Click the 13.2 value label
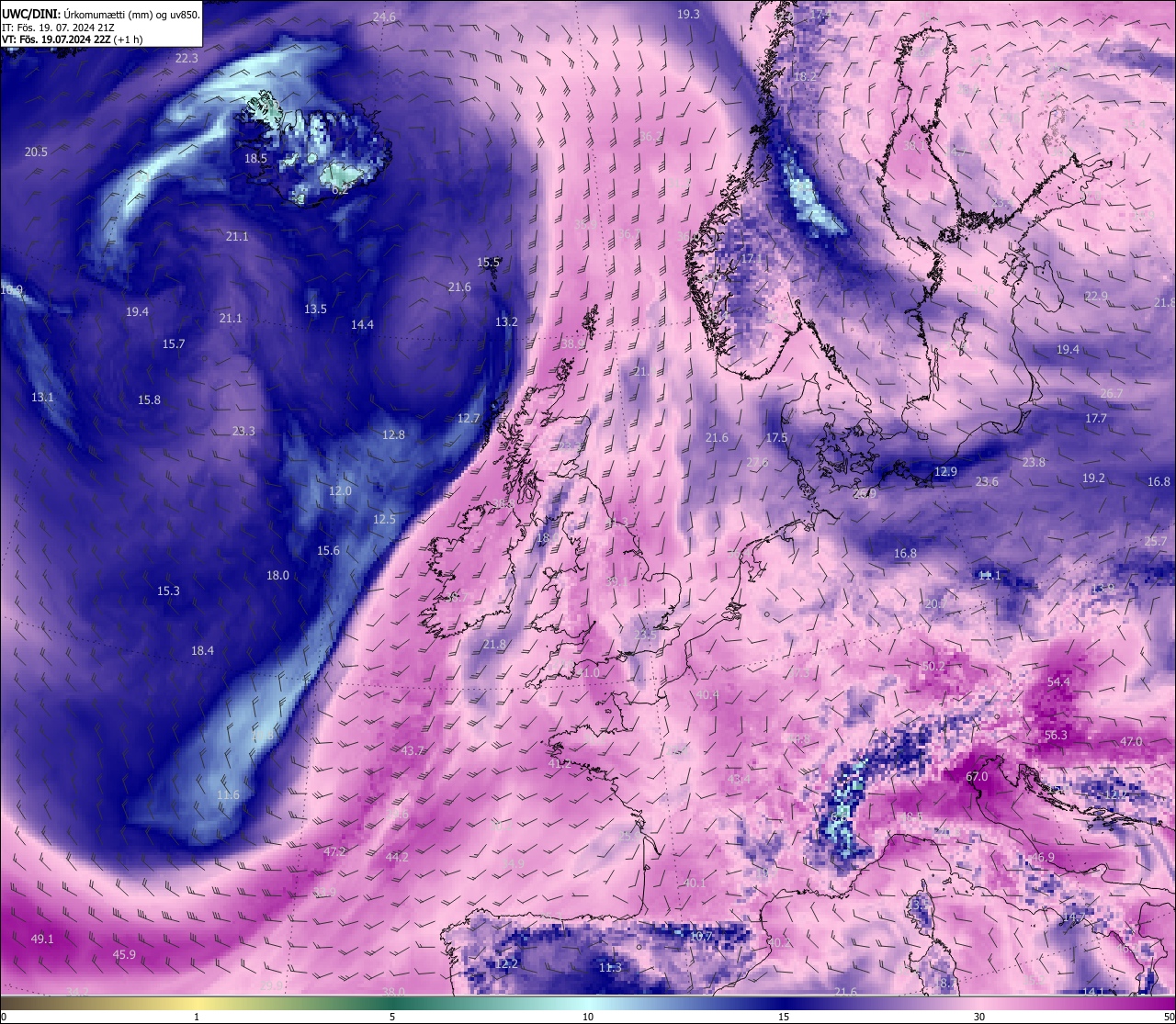Screen dimensions: 1176x1024 (506, 322)
